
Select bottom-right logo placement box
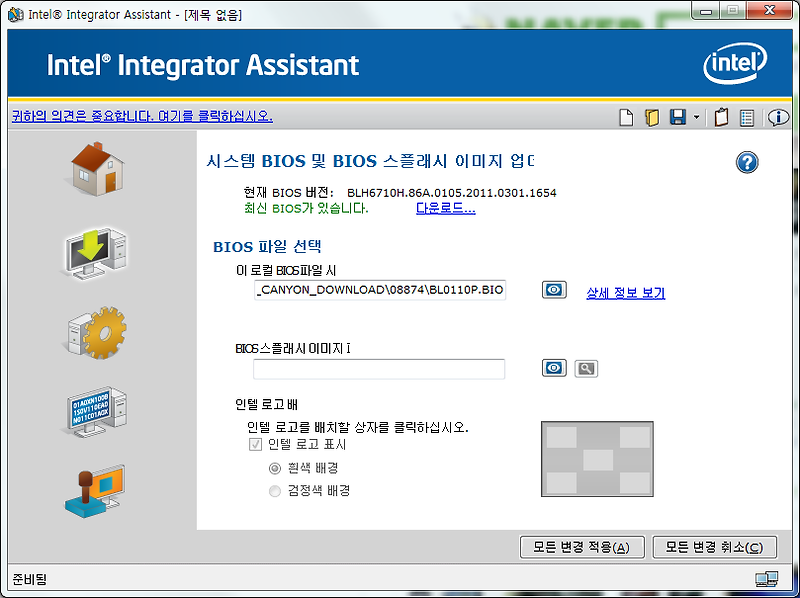(x=635, y=482)
